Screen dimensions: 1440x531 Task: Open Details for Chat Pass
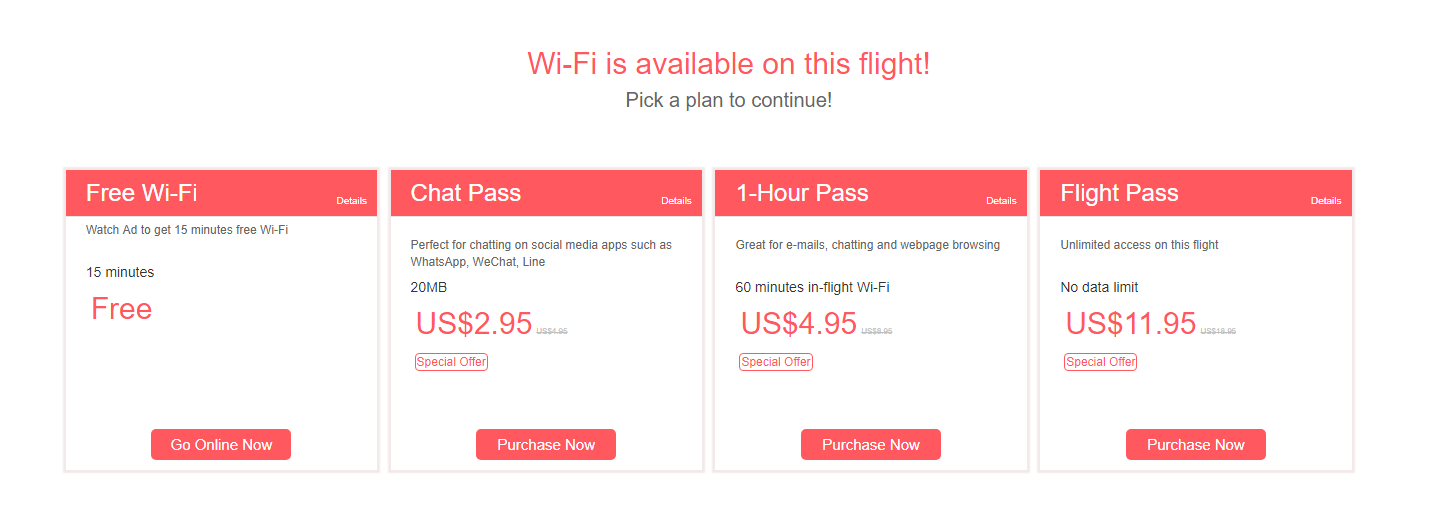coord(677,201)
